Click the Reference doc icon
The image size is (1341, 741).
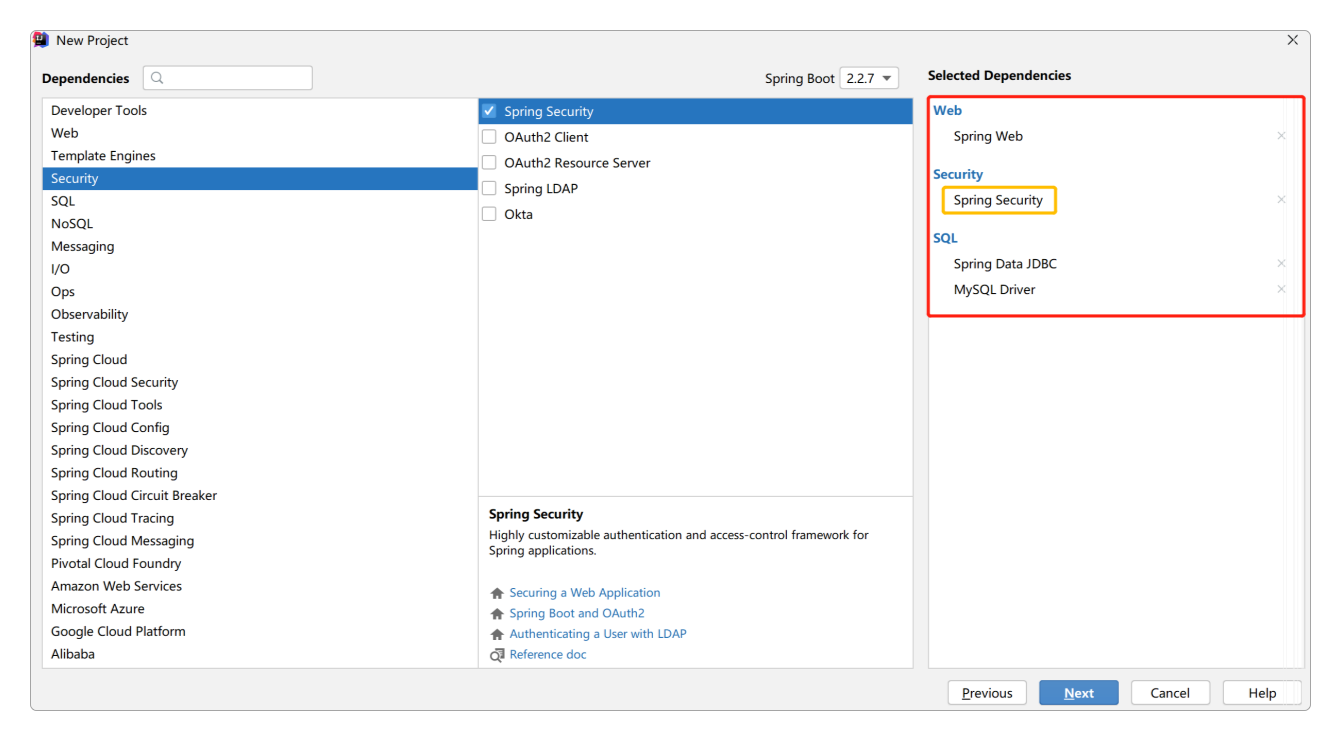click(497, 655)
